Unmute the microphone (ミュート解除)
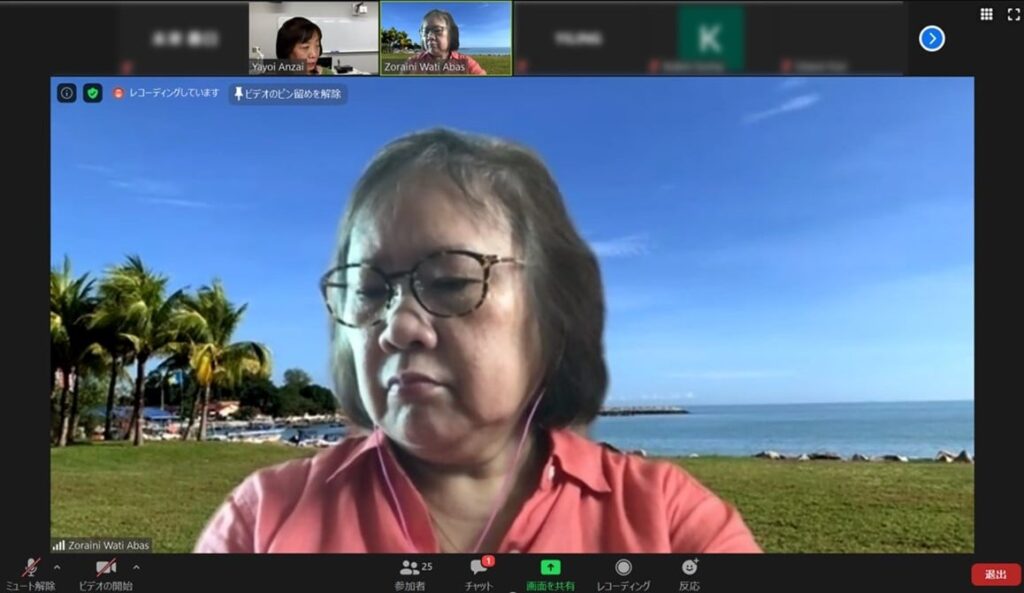Screen dimensions: 1024x593 [30, 569]
